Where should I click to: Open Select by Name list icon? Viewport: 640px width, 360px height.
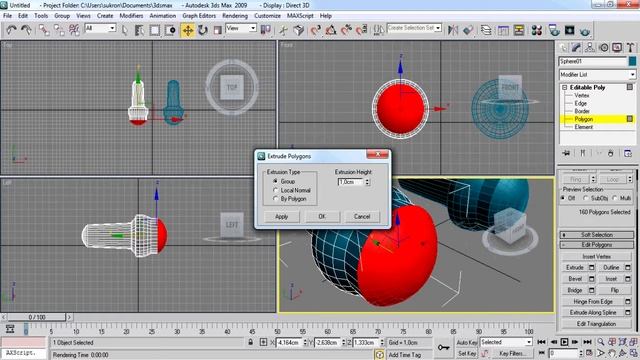click(x=139, y=30)
